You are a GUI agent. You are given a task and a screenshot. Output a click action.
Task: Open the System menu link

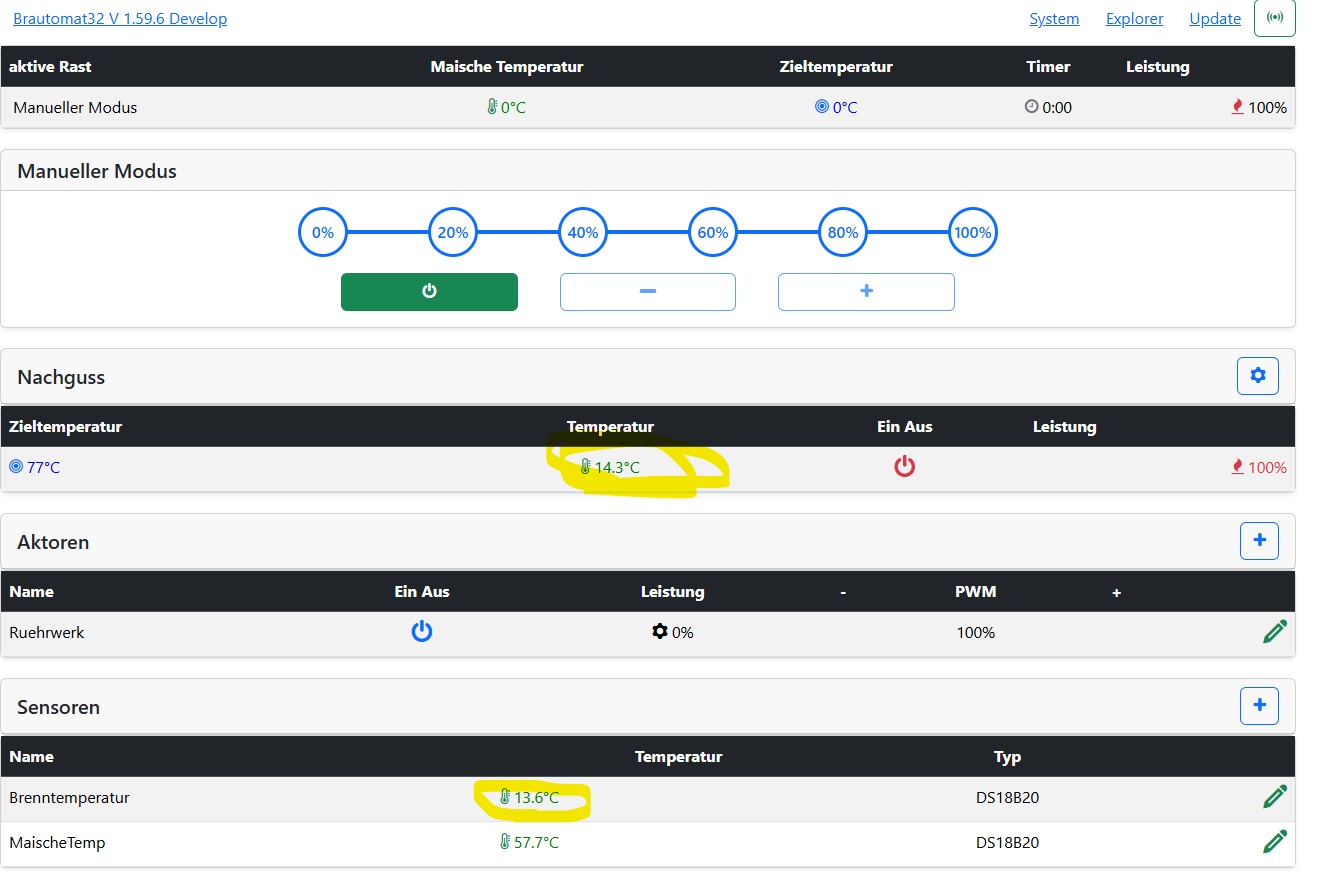tap(1054, 19)
